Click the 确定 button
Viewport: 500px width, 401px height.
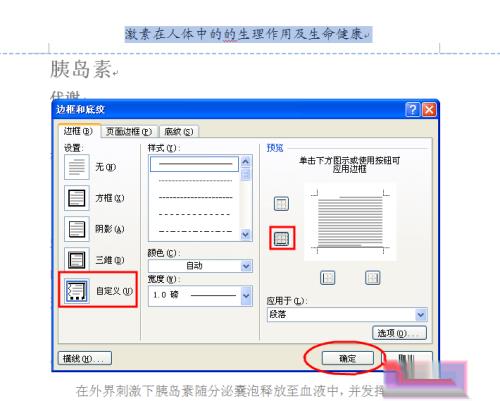[x=347, y=358]
